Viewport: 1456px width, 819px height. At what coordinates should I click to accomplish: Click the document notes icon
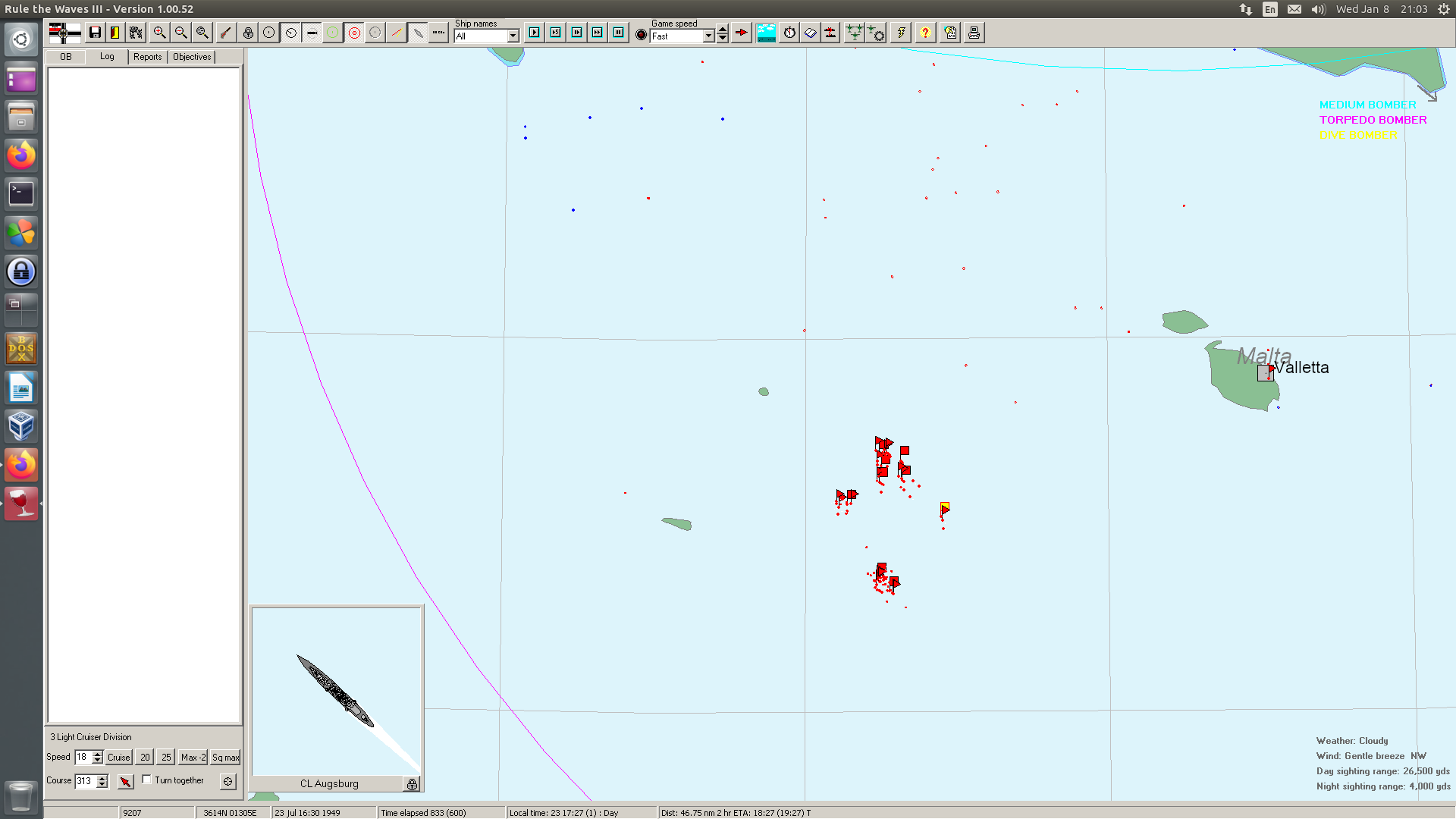[950, 33]
